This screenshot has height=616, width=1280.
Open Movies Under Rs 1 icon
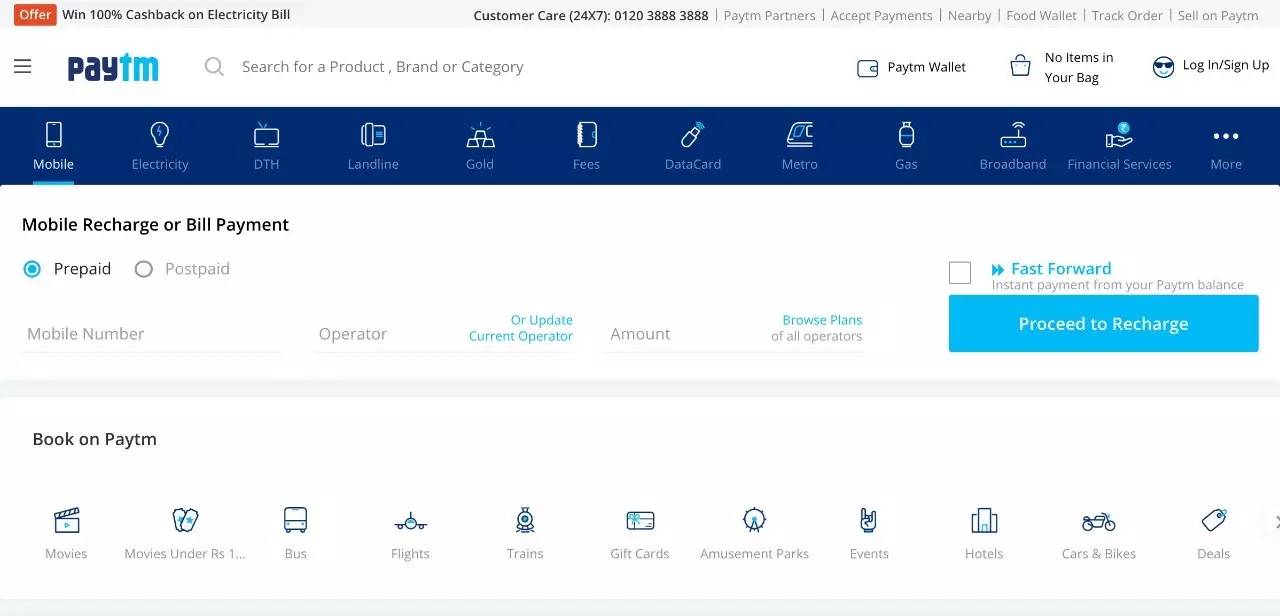point(185,520)
